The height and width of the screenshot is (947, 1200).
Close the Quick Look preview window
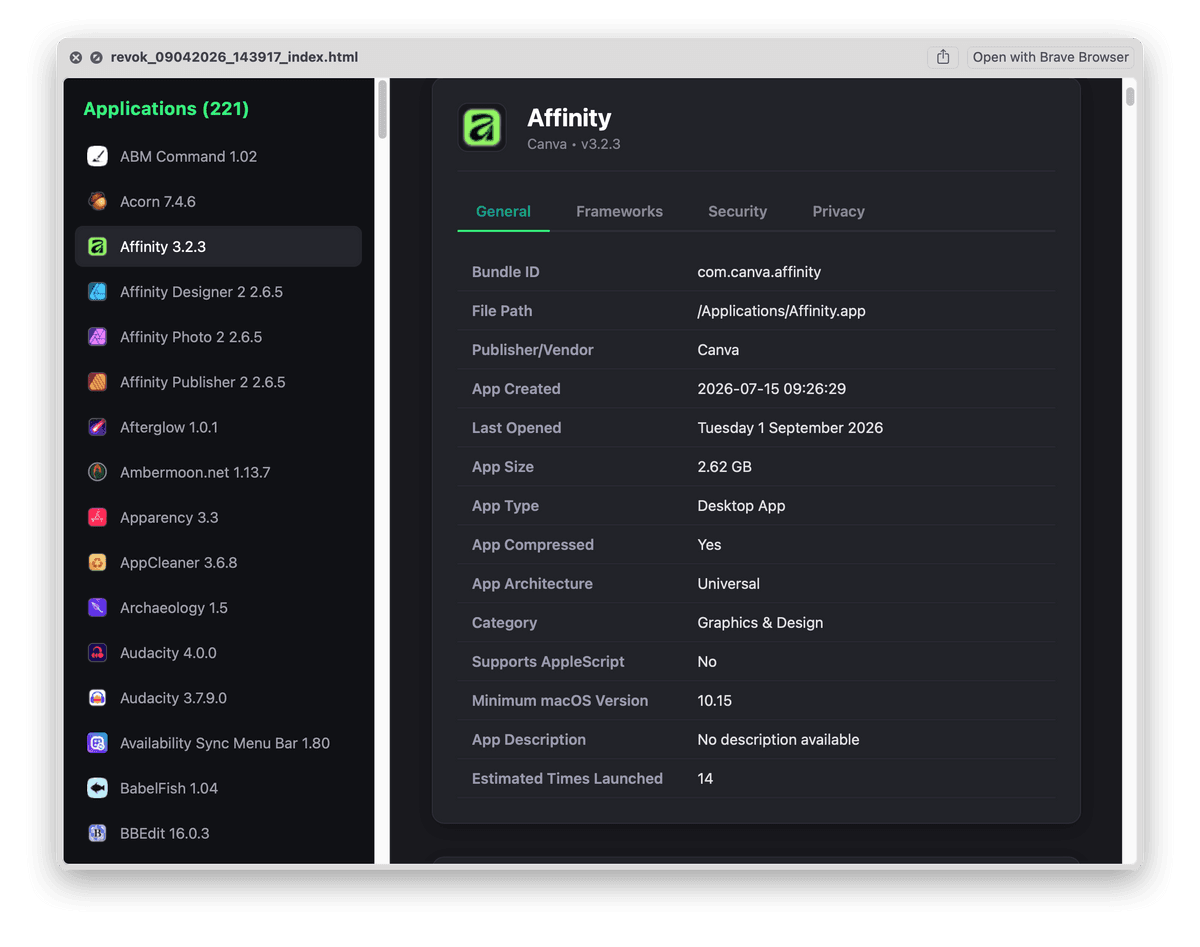tap(76, 58)
